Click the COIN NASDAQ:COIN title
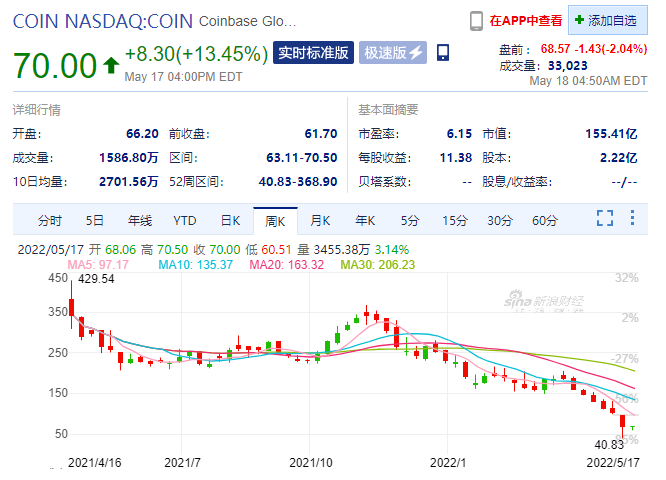 [103, 21]
